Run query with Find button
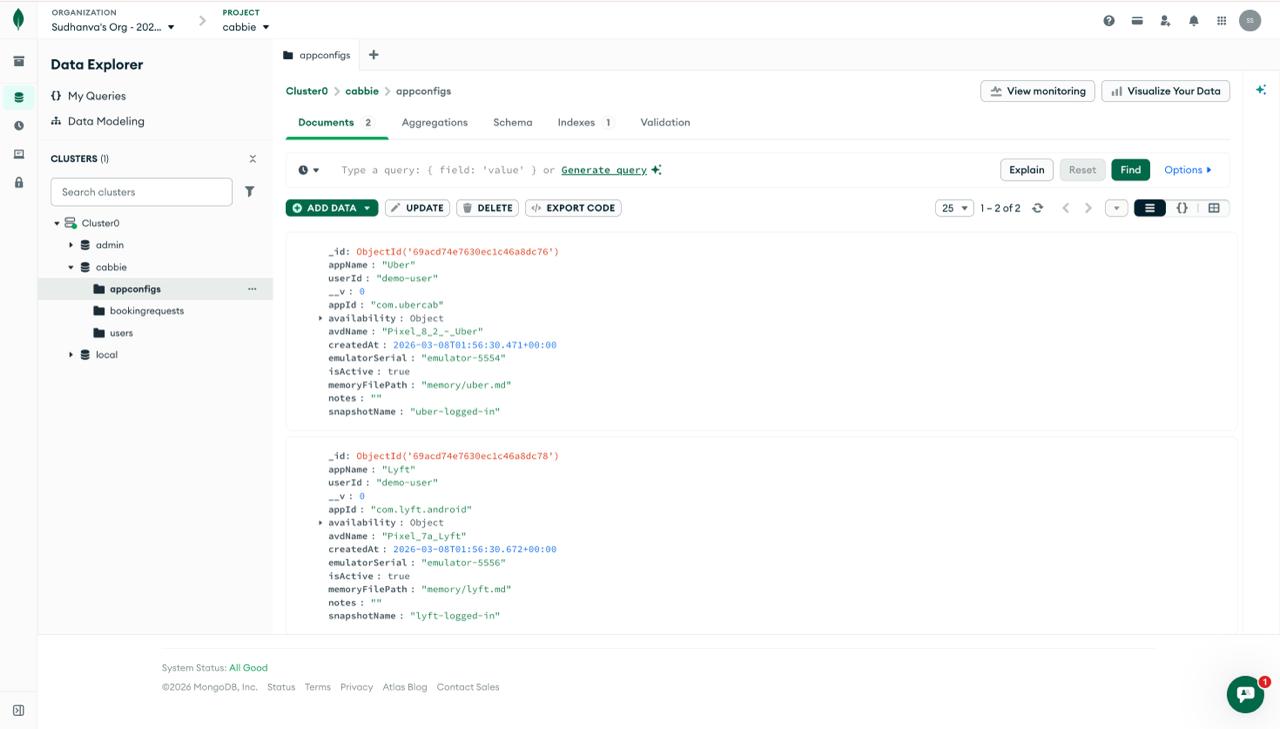The width and height of the screenshot is (1280, 729). coord(1131,170)
